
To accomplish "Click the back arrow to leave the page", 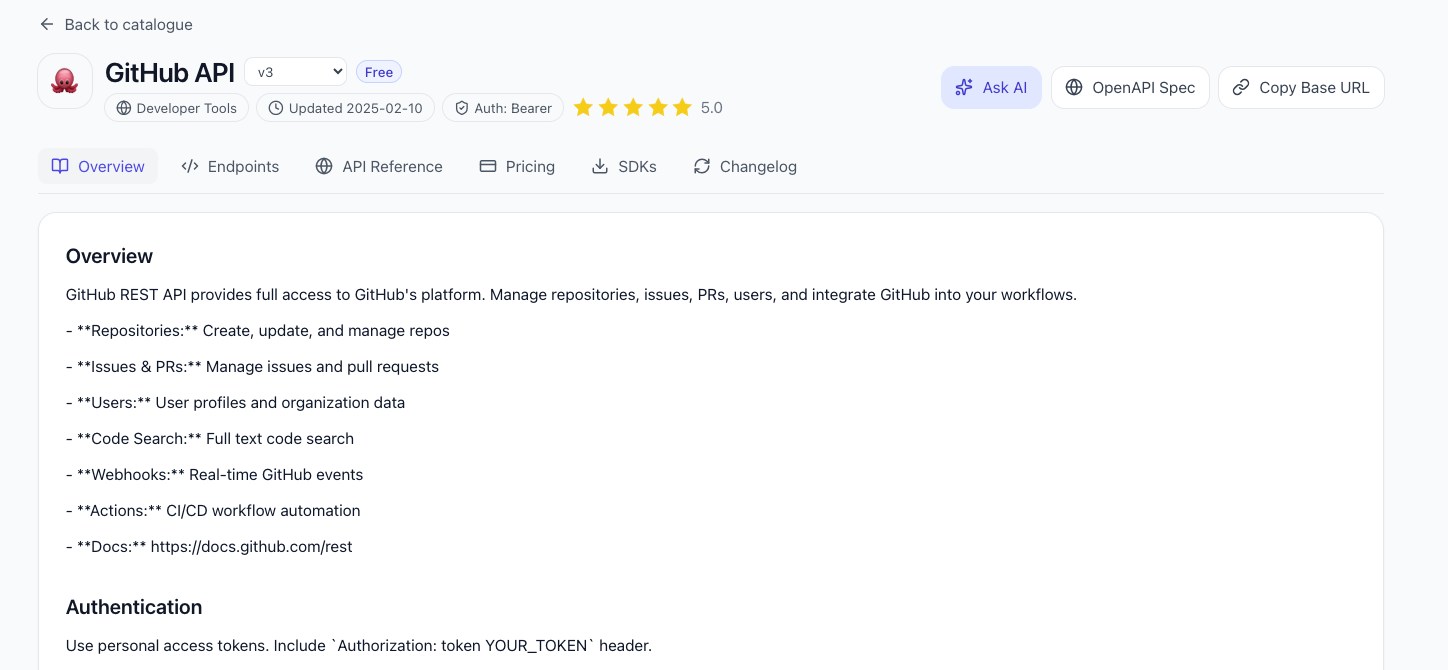I will (x=46, y=24).
